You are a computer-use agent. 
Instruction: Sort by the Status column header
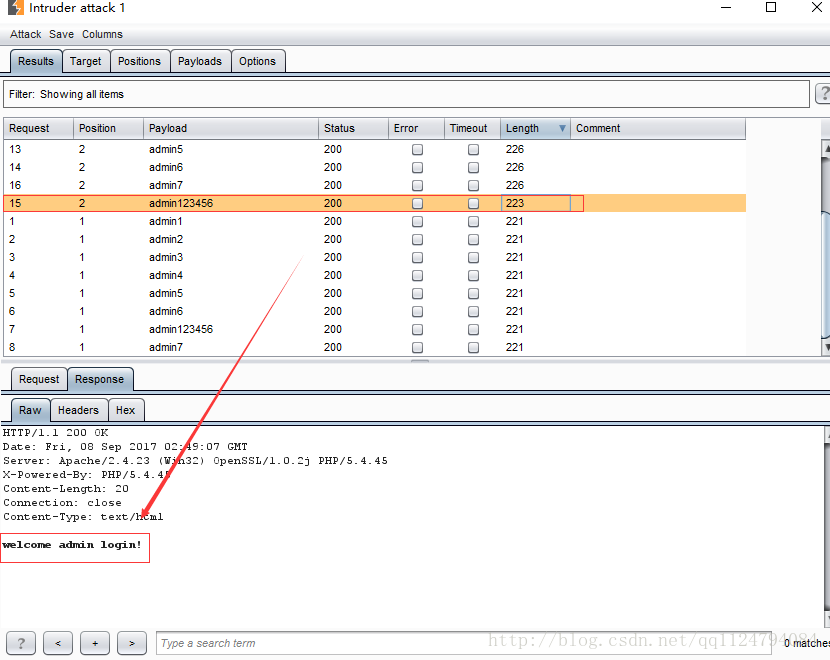point(353,128)
